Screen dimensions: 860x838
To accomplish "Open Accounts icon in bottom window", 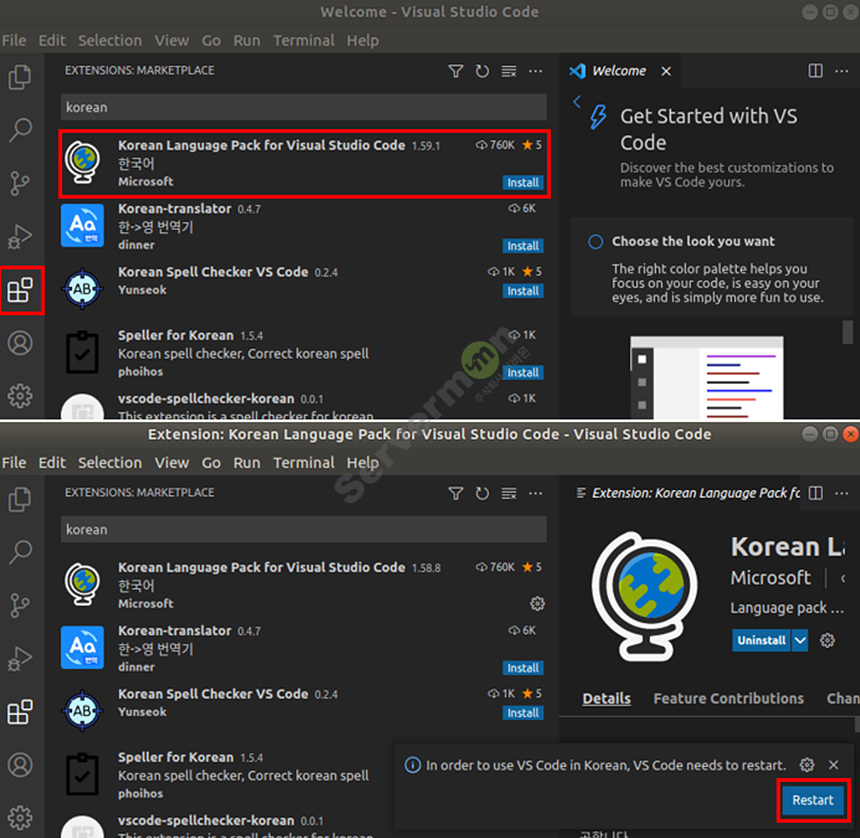I will (20, 765).
